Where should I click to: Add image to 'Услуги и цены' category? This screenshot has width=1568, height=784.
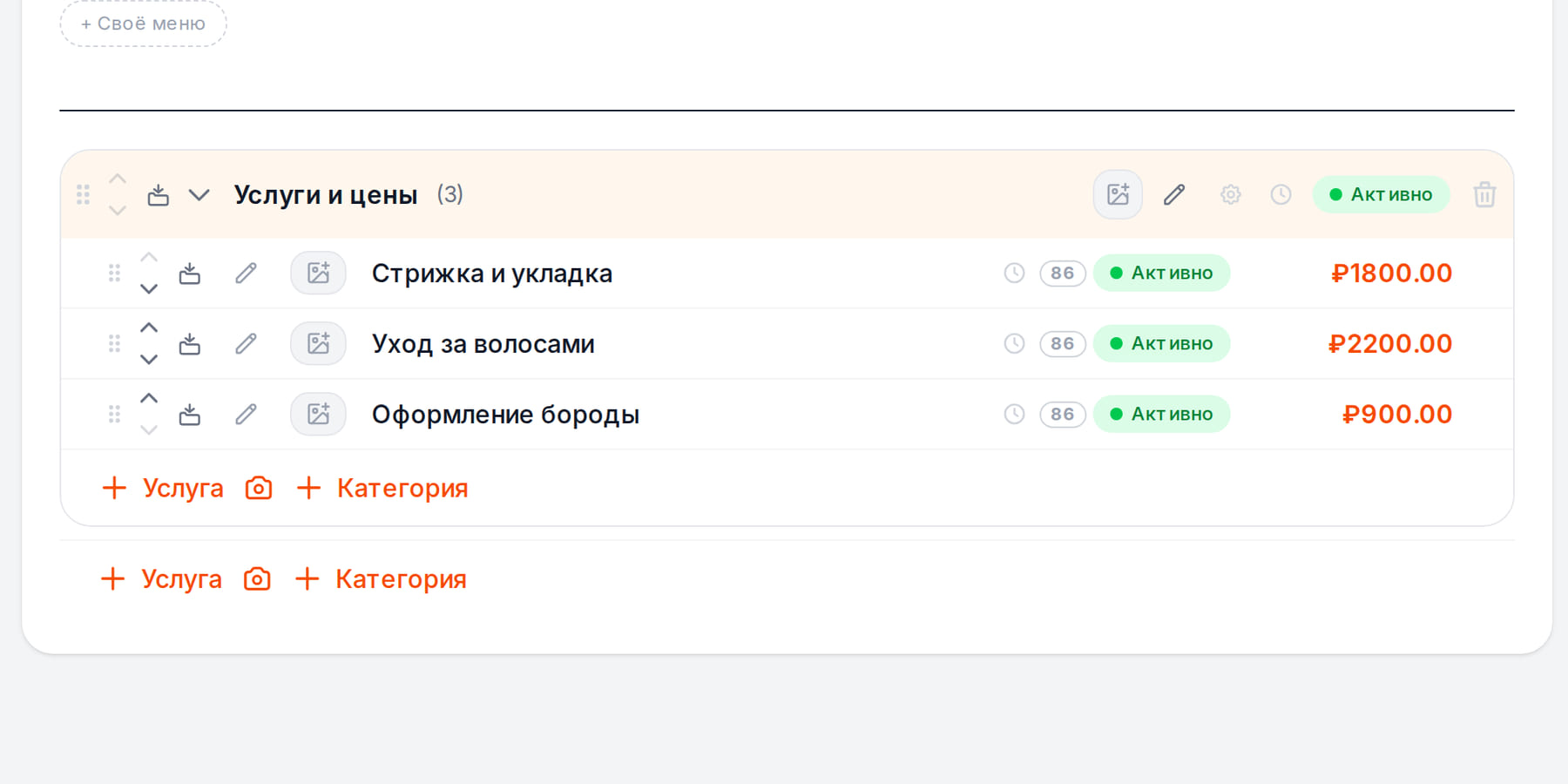(1118, 194)
